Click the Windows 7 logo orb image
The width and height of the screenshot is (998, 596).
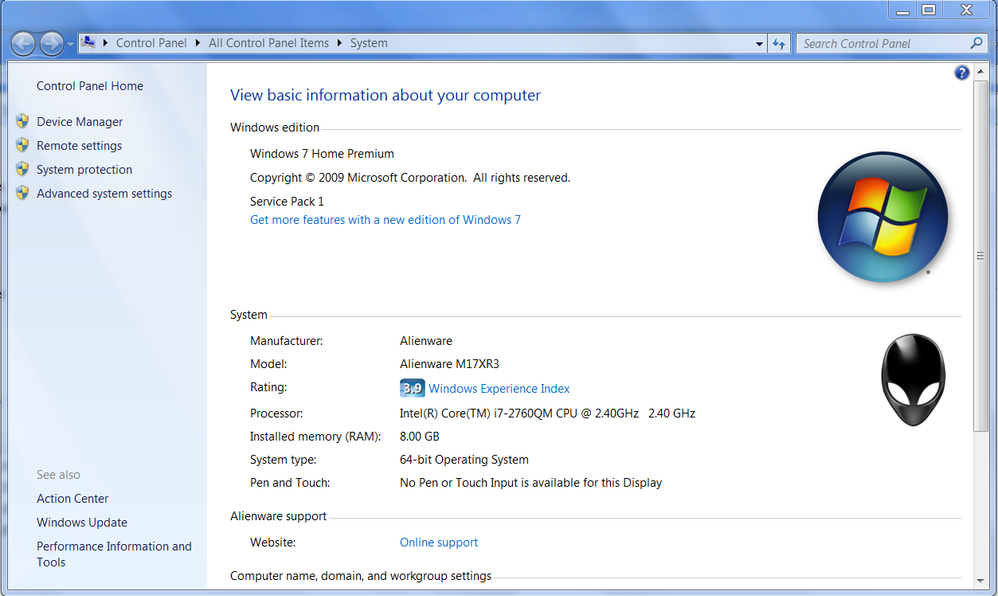pyautogui.click(x=883, y=216)
